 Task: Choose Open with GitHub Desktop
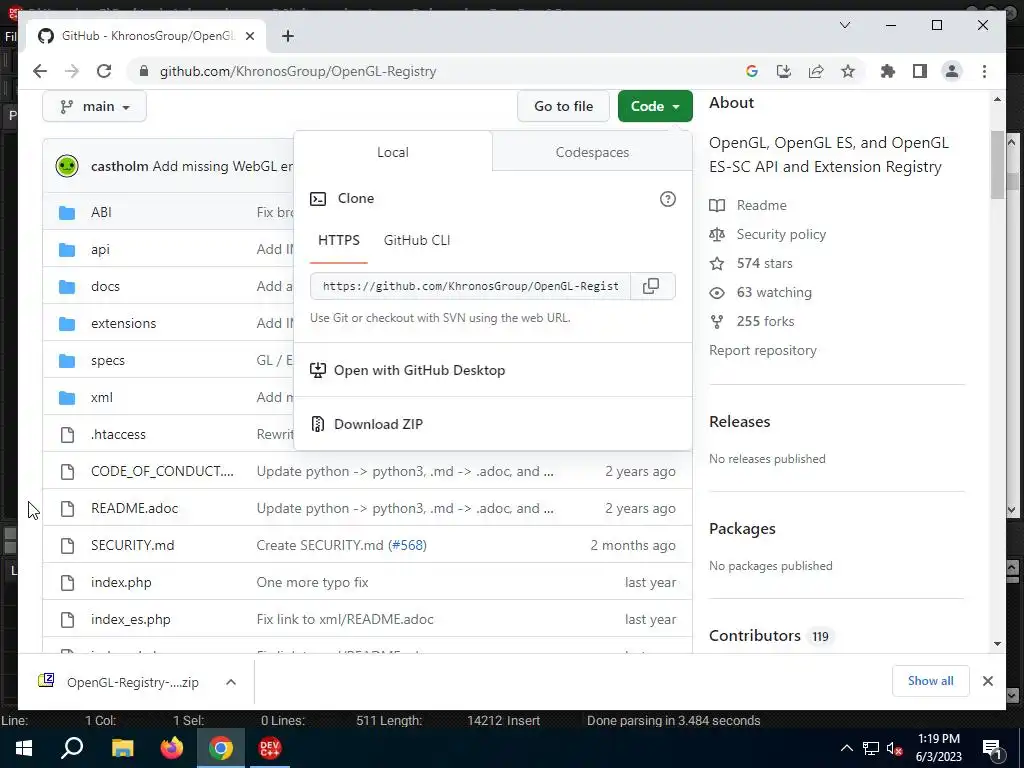click(419, 370)
